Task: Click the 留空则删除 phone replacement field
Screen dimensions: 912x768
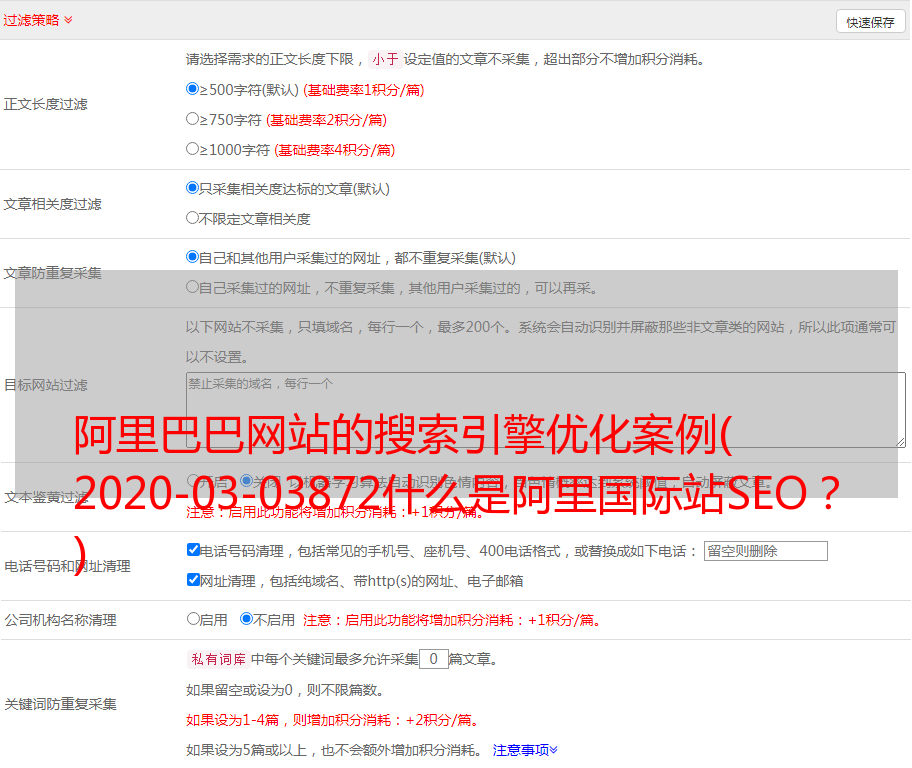Action: tap(765, 551)
